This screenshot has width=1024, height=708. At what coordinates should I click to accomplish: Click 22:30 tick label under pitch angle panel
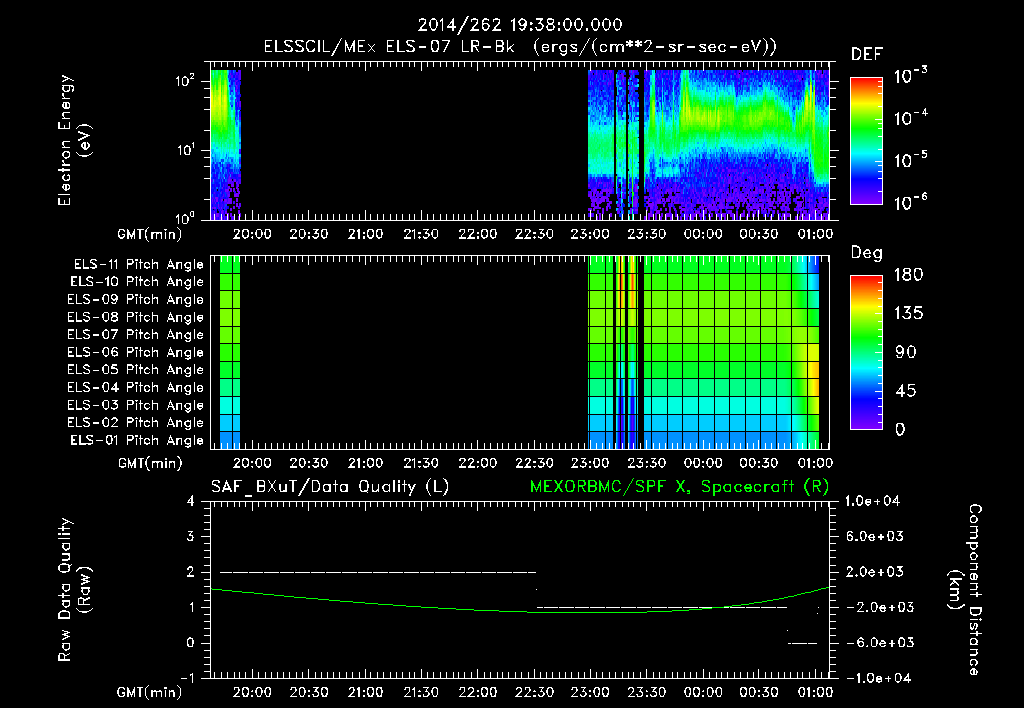tap(534, 463)
